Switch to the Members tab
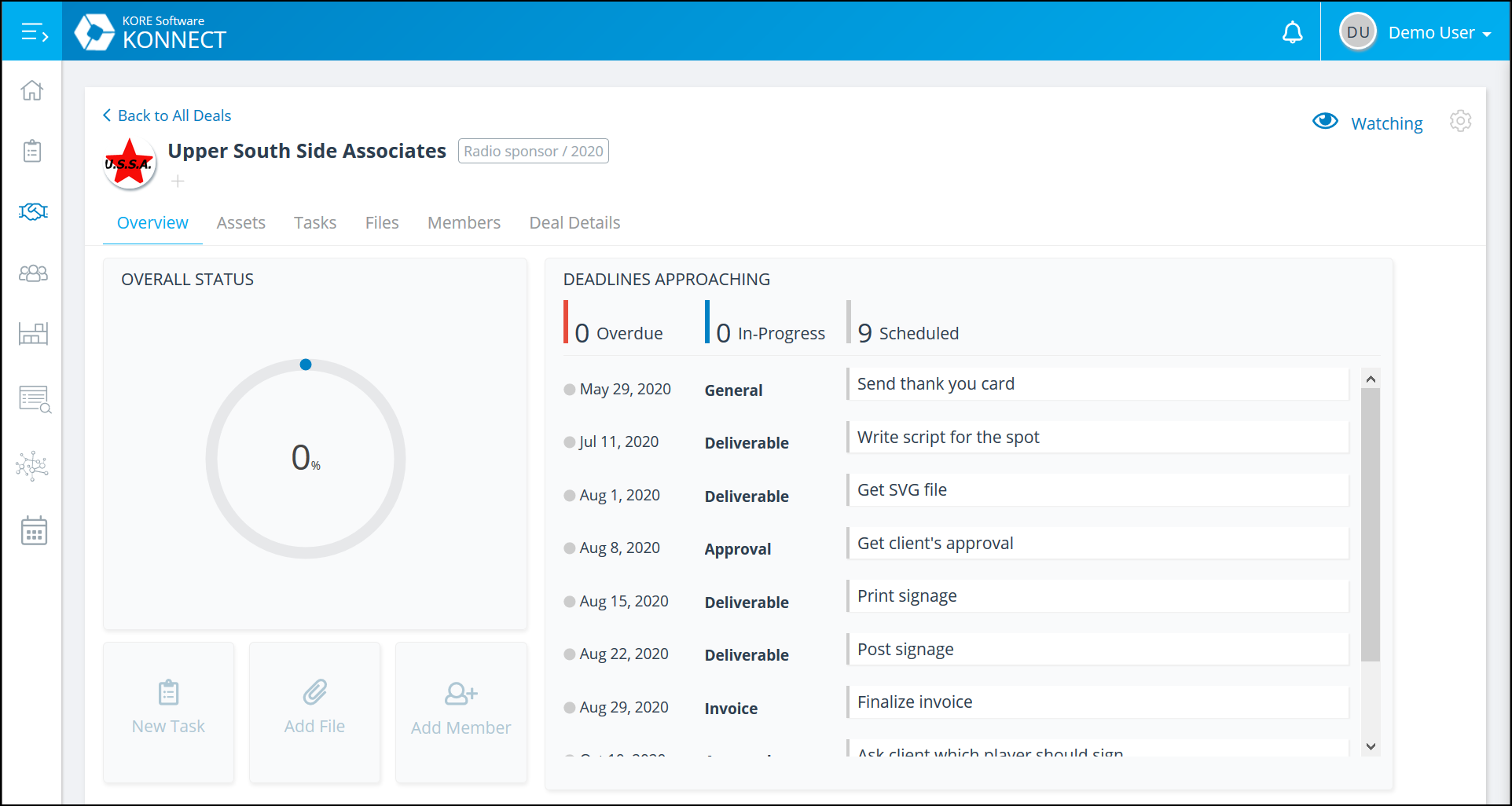Viewport: 1512px width, 806px height. click(464, 223)
